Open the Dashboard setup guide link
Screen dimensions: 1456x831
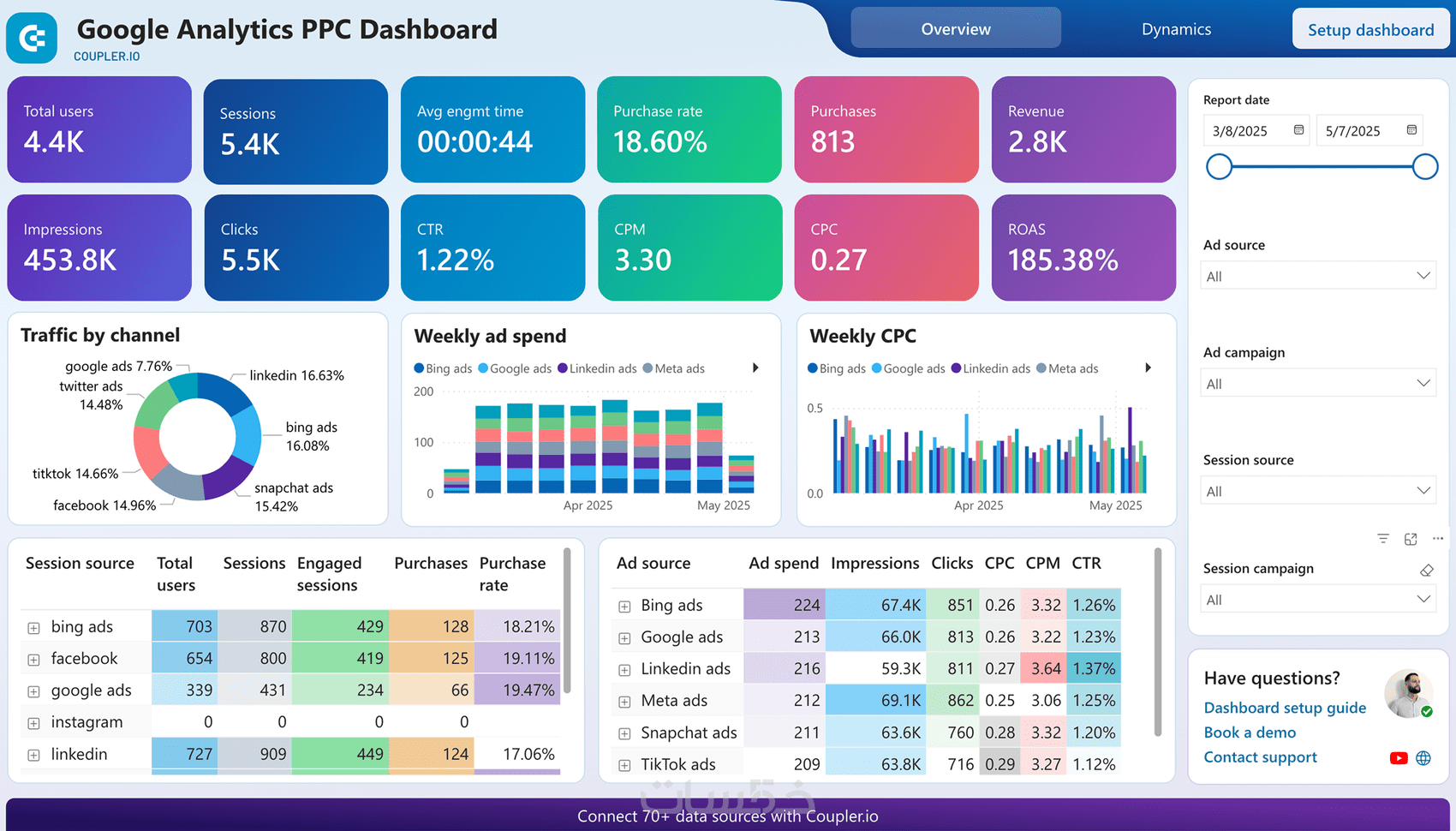pyautogui.click(x=1285, y=708)
